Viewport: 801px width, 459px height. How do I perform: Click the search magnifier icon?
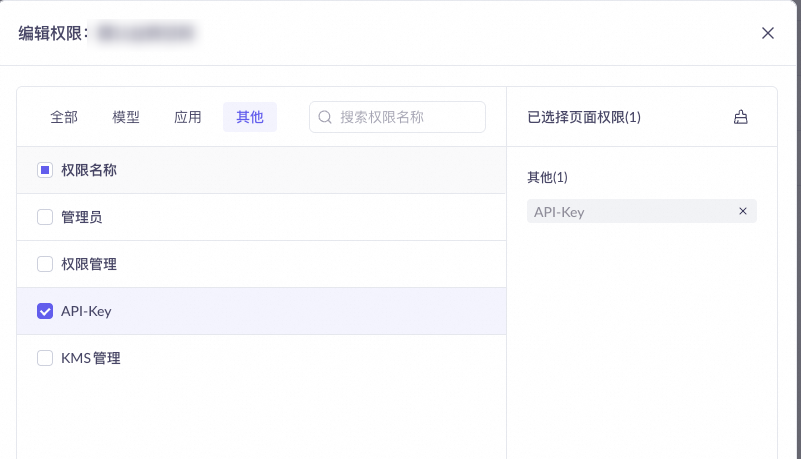point(325,117)
